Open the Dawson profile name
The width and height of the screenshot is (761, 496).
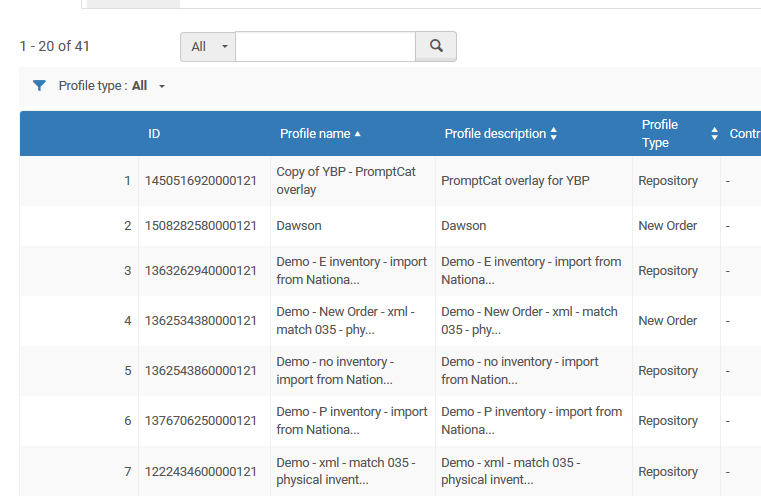coord(299,226)
